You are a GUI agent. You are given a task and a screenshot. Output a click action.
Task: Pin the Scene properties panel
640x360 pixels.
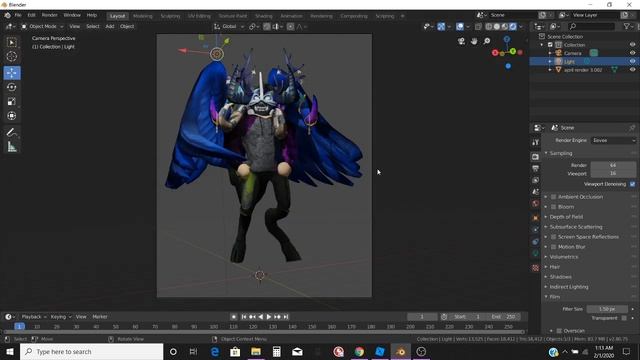tap(632, 128)
